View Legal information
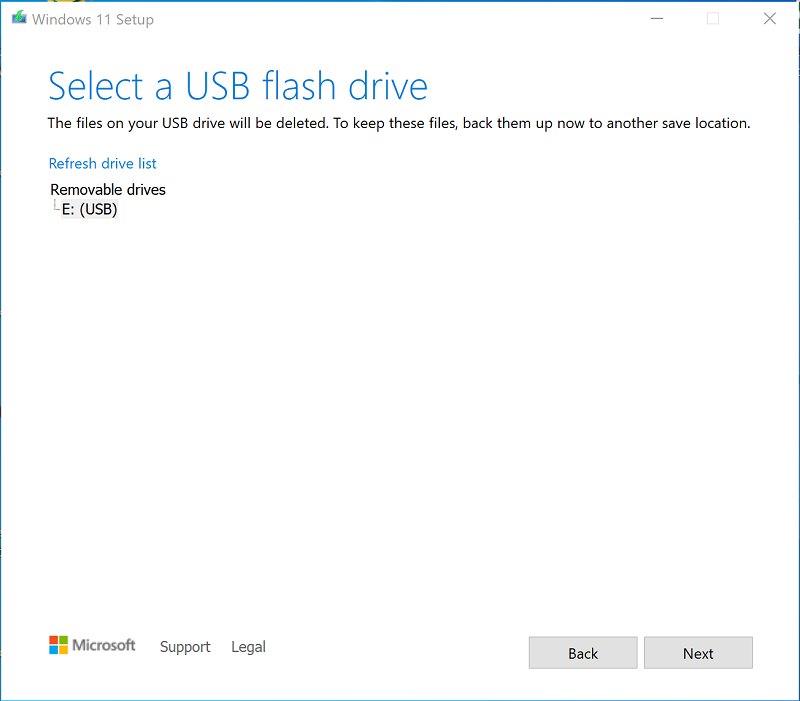 pos(248,646)
